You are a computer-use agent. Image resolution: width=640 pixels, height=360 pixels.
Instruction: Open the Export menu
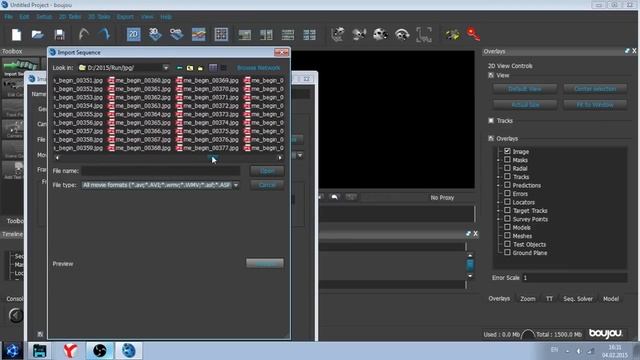click(125, 17)
